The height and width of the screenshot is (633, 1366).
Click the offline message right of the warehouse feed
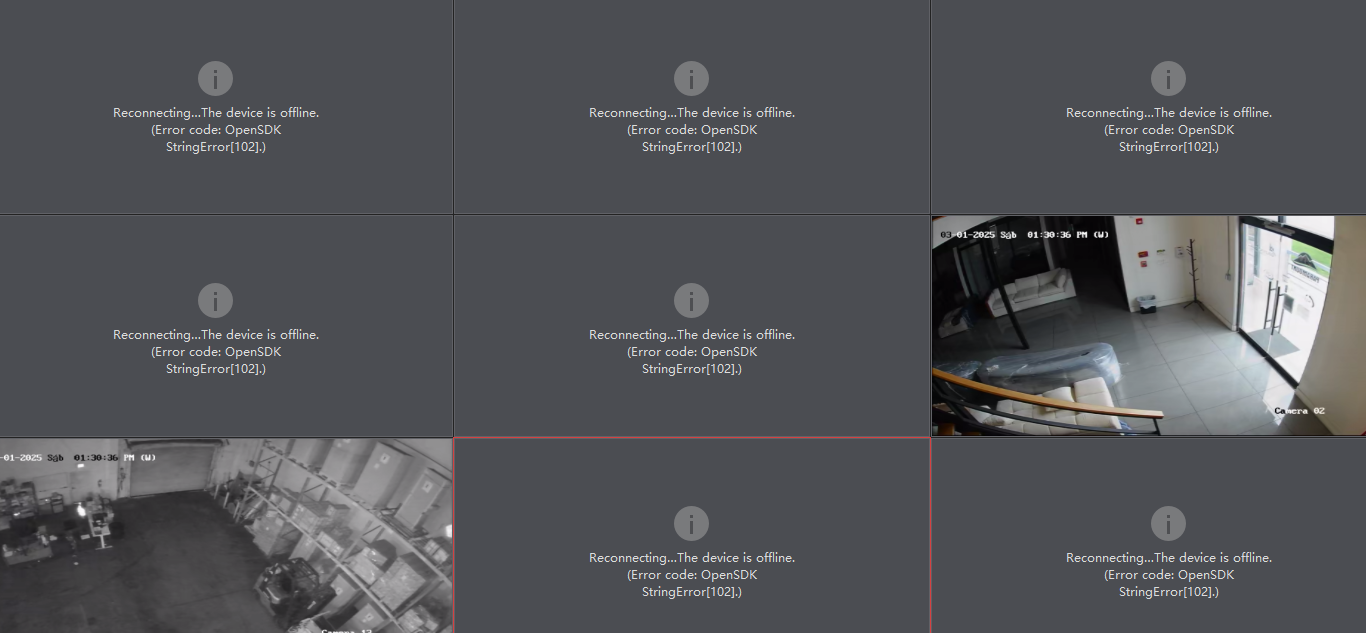(x=692, y=575)
